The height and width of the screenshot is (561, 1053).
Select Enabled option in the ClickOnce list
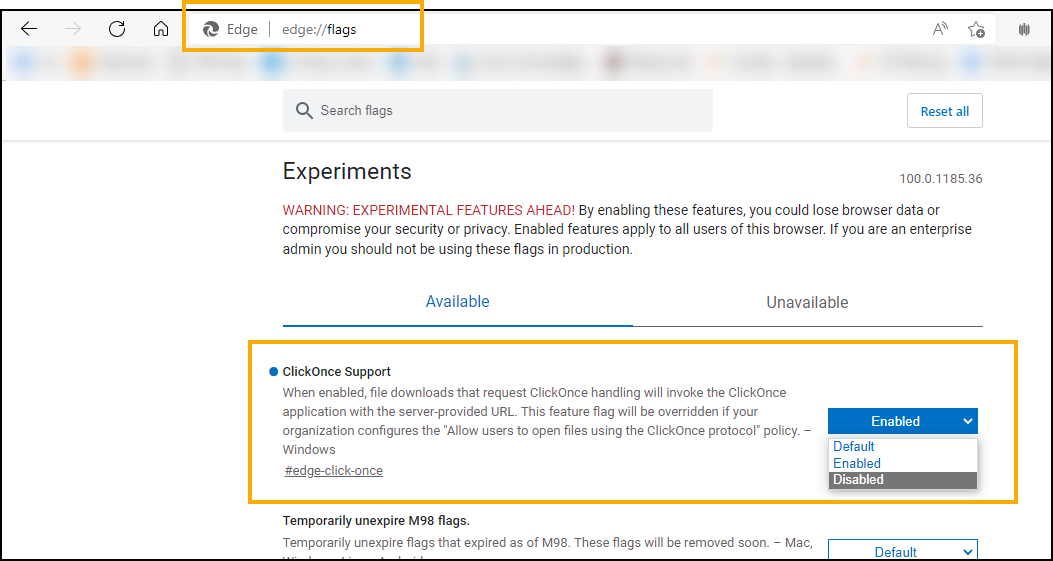(857, 463)
